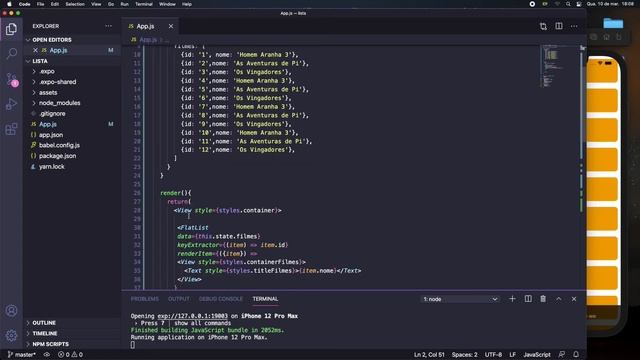
Task: Expand the .expo-shared folder
Action: tap(58, 82)
